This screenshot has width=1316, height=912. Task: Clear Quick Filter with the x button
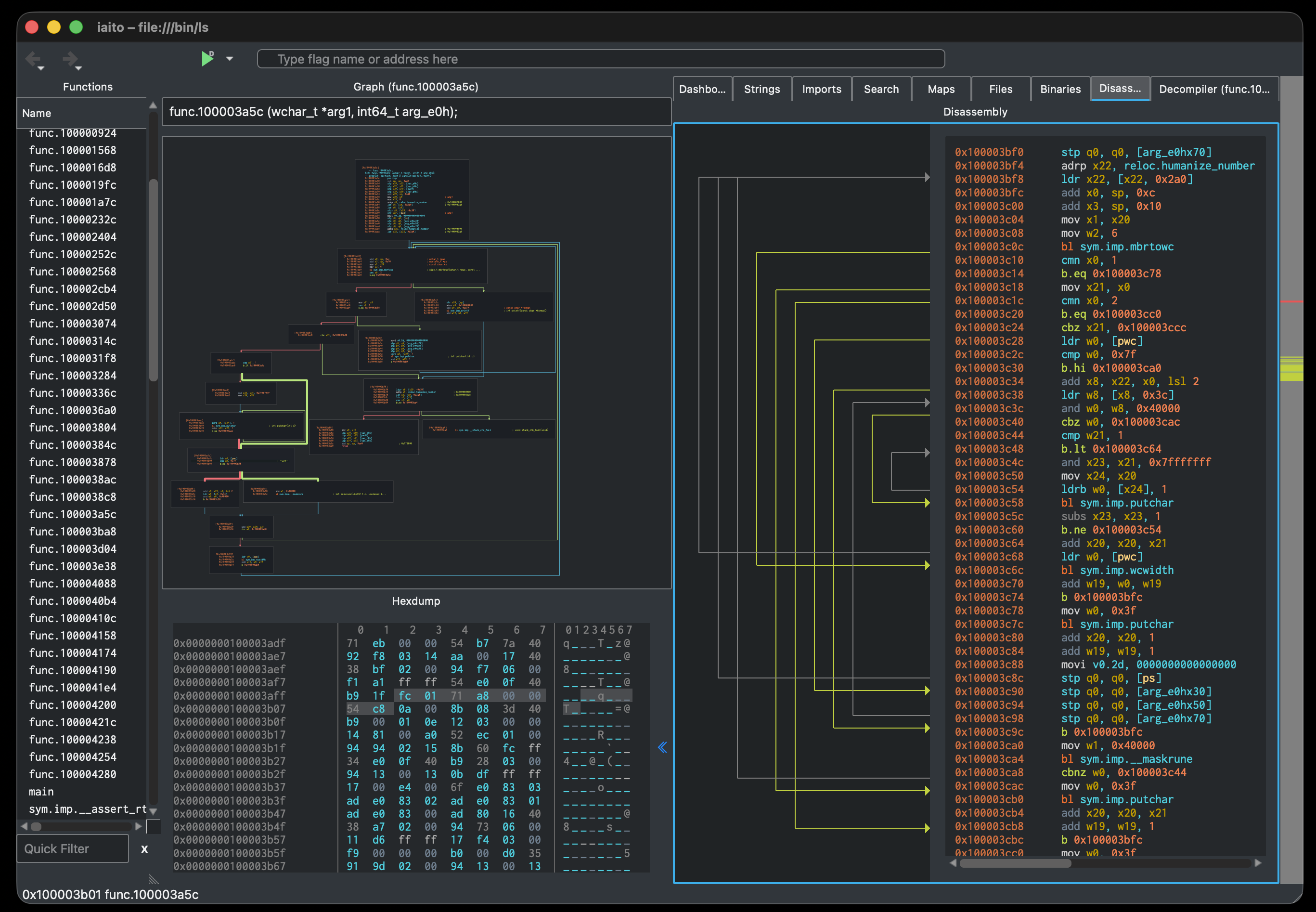(144, 849)
